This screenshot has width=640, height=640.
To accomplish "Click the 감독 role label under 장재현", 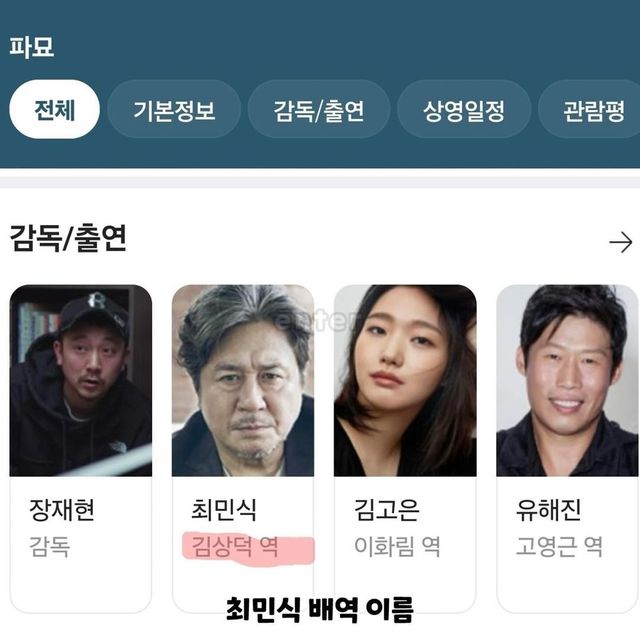I will [x=50, y=547].
